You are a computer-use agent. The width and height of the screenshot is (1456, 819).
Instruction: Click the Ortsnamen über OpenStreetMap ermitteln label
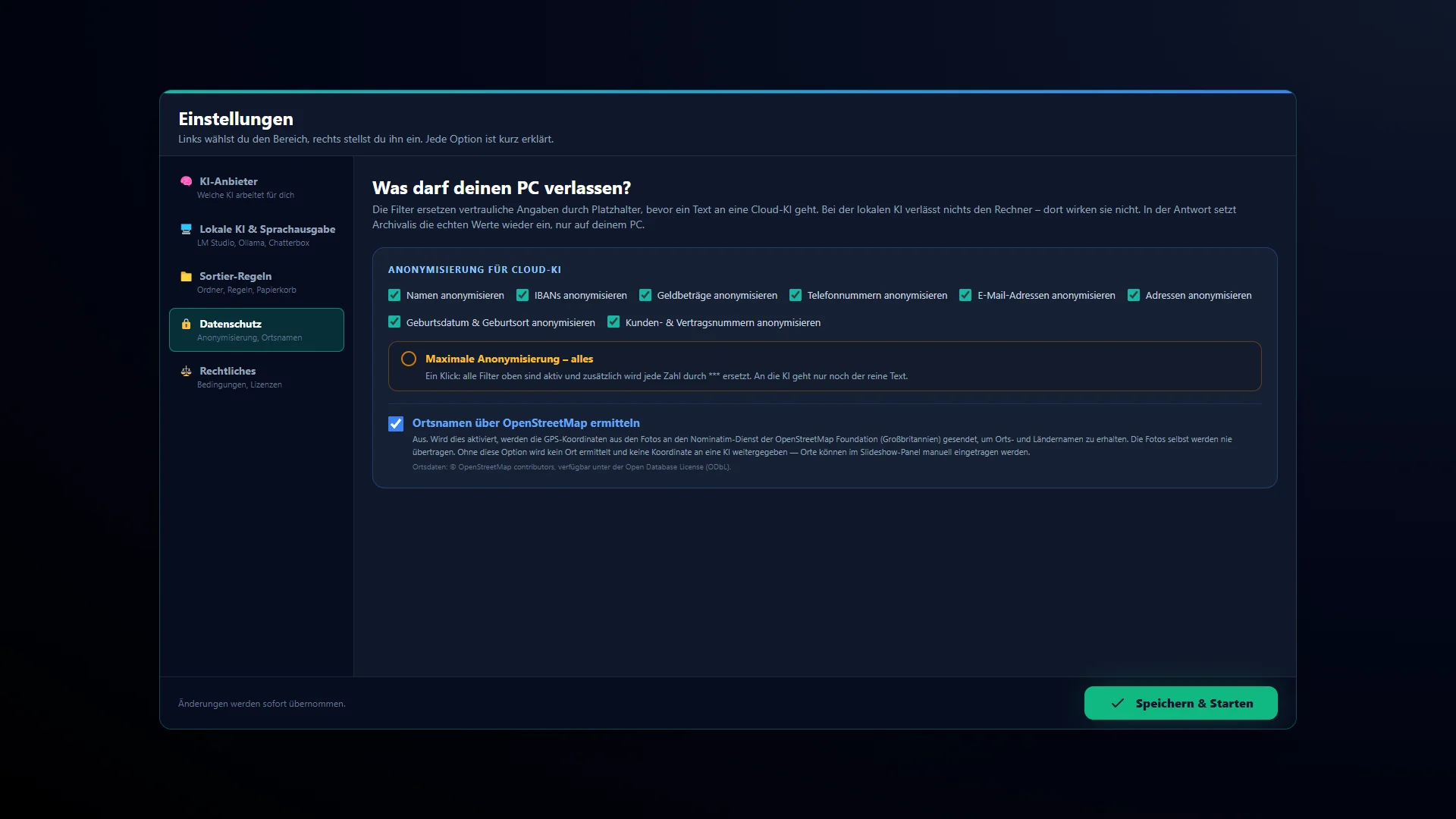coord(526,423)
